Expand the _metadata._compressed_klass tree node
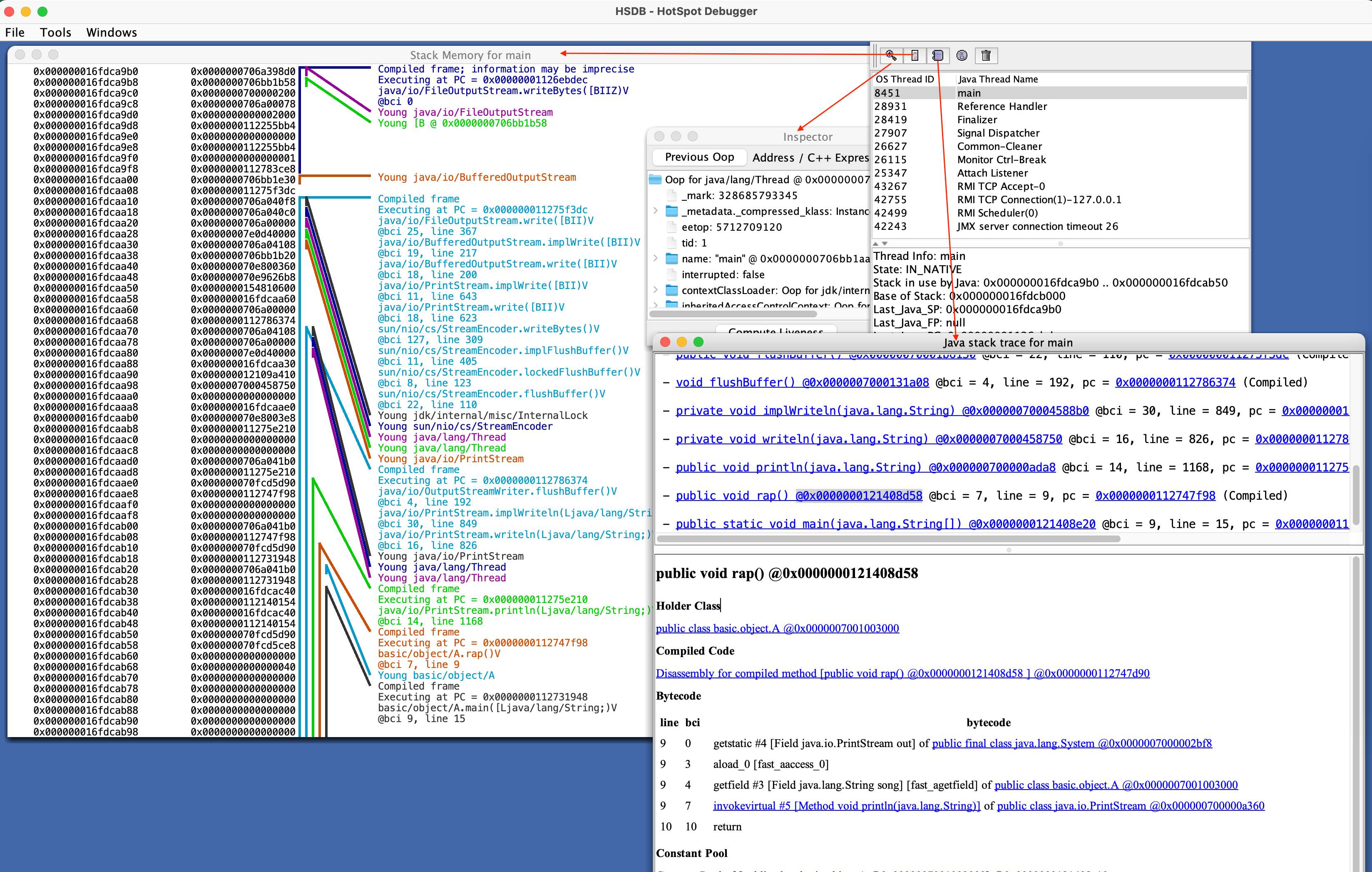The height and width of the screenshot is (872, 1372). coord(656,212)
